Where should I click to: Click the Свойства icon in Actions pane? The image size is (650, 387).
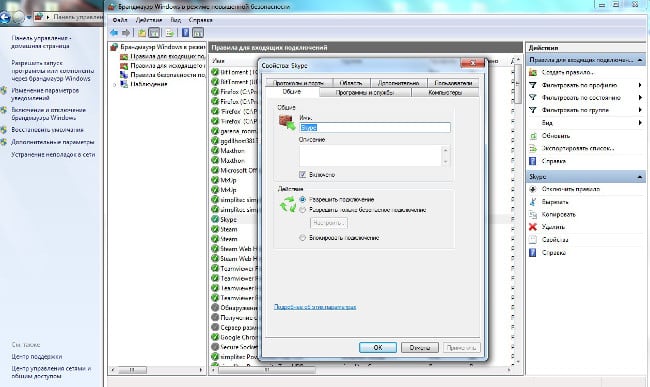[533, 239]
